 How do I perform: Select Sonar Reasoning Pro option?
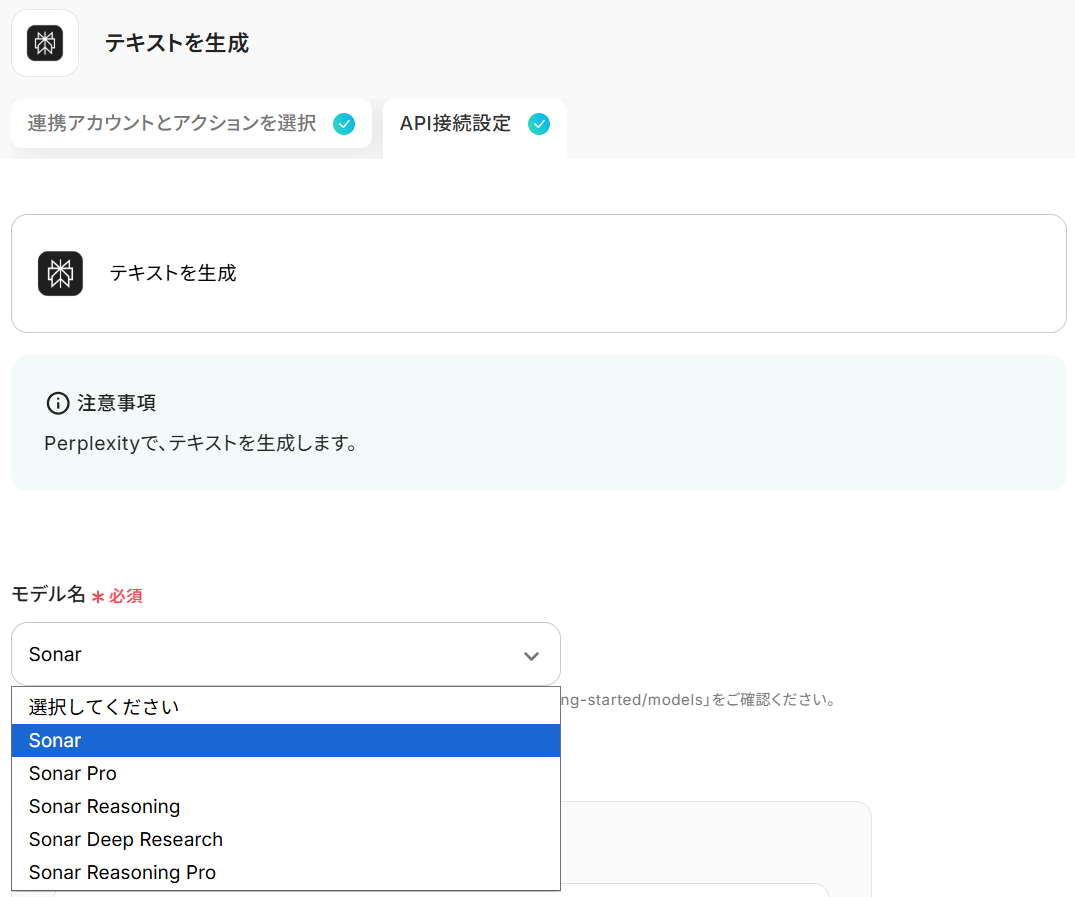pyautogui.click(x=122, y=872)
